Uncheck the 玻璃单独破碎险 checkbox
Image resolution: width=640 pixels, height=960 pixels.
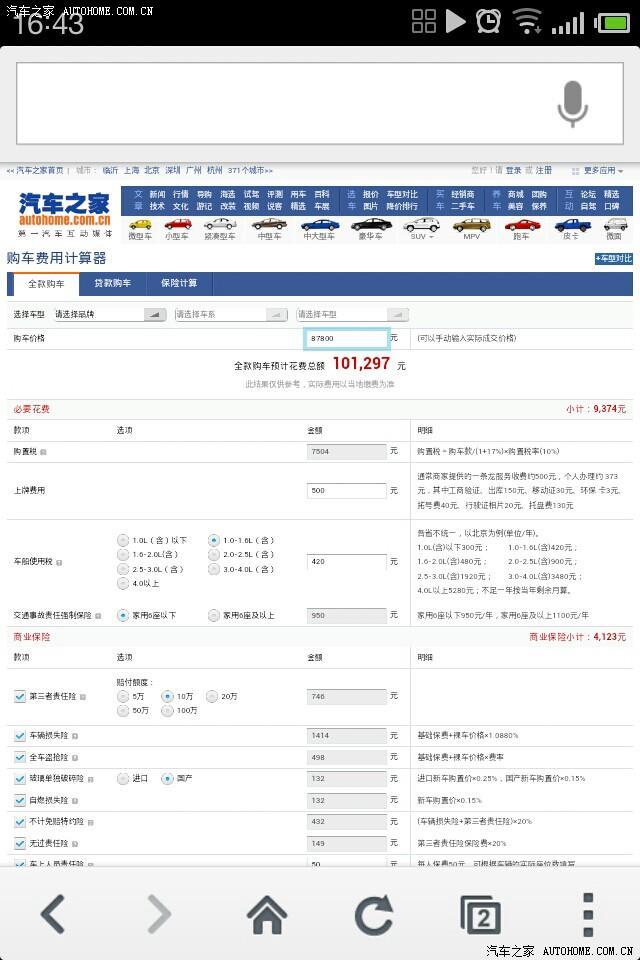pyautogui.click(x=20, y=779)
